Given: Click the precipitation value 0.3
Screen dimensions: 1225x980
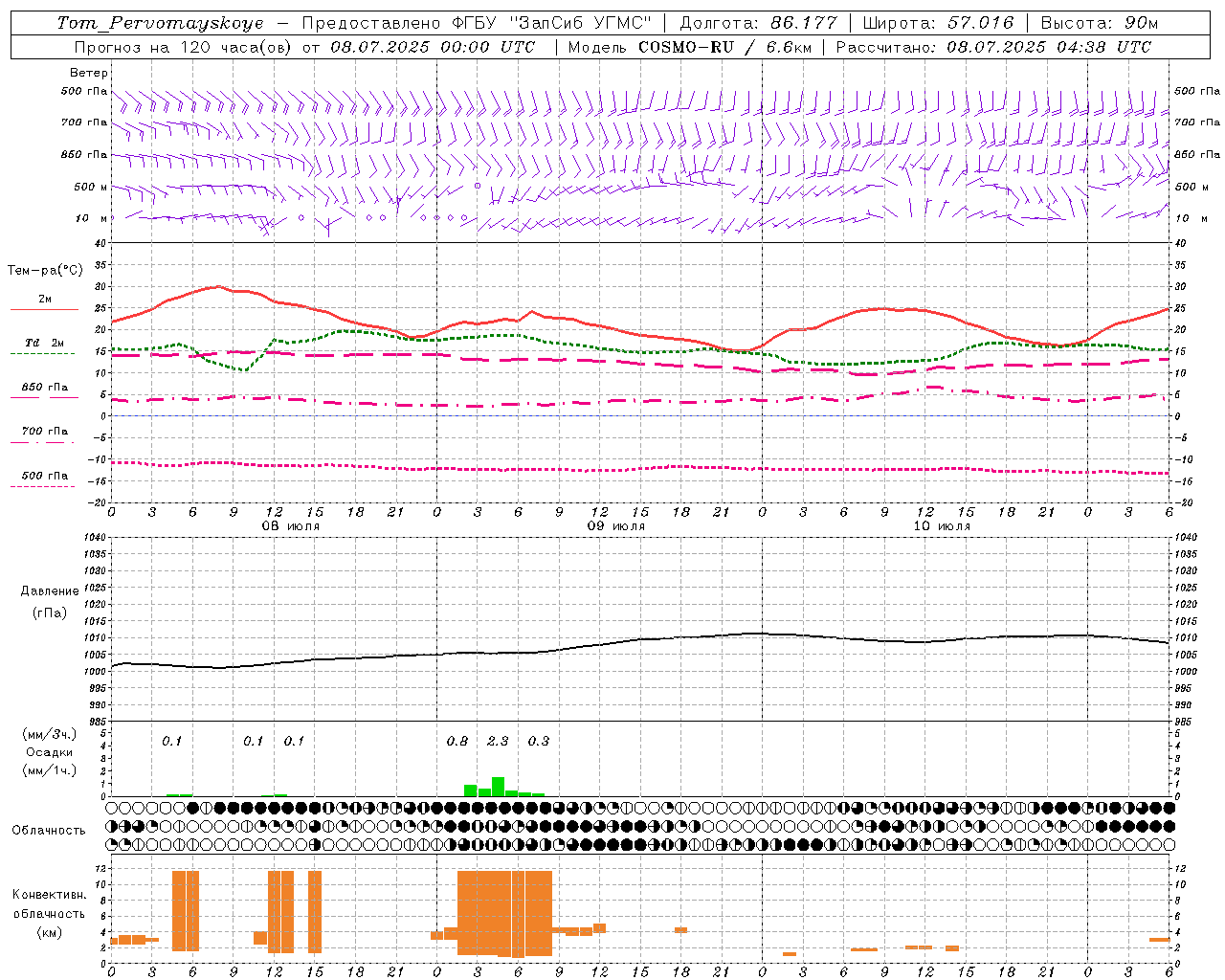Looking at the screenshot, I should click(539, 741).
